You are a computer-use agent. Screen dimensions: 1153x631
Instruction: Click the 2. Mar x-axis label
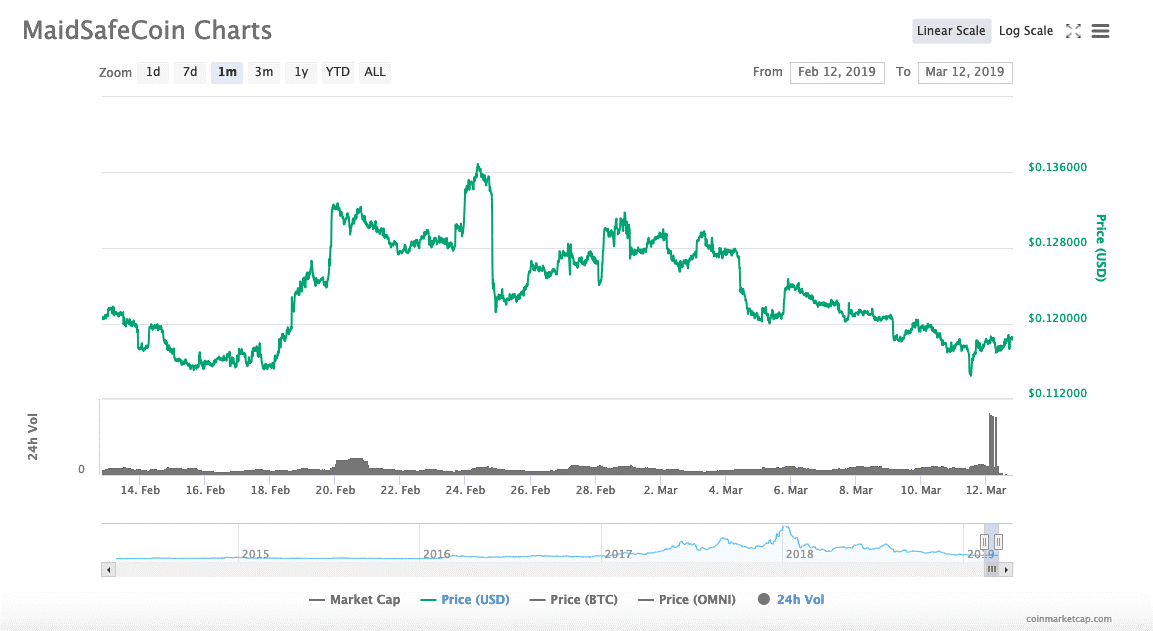point(660,491)
